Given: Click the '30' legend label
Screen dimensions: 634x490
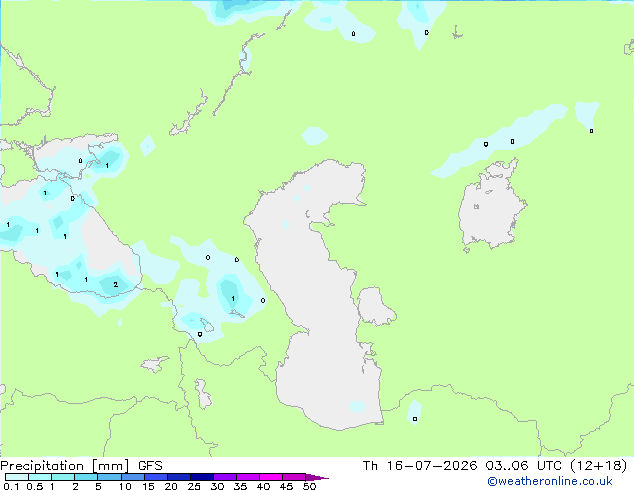Looking at the screenshot, I should (217, 486).
